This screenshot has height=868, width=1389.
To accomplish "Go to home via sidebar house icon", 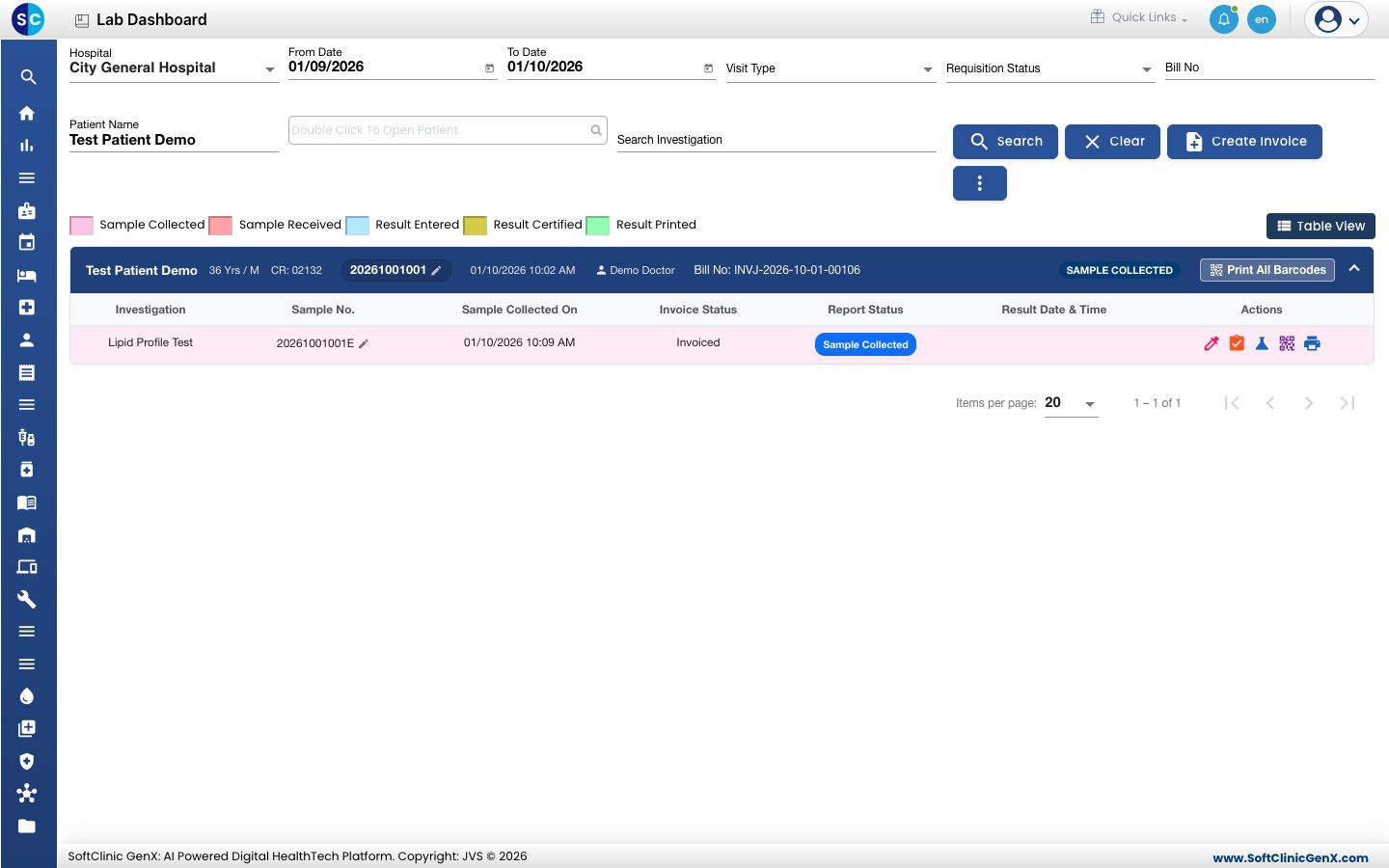I will 27,113.
